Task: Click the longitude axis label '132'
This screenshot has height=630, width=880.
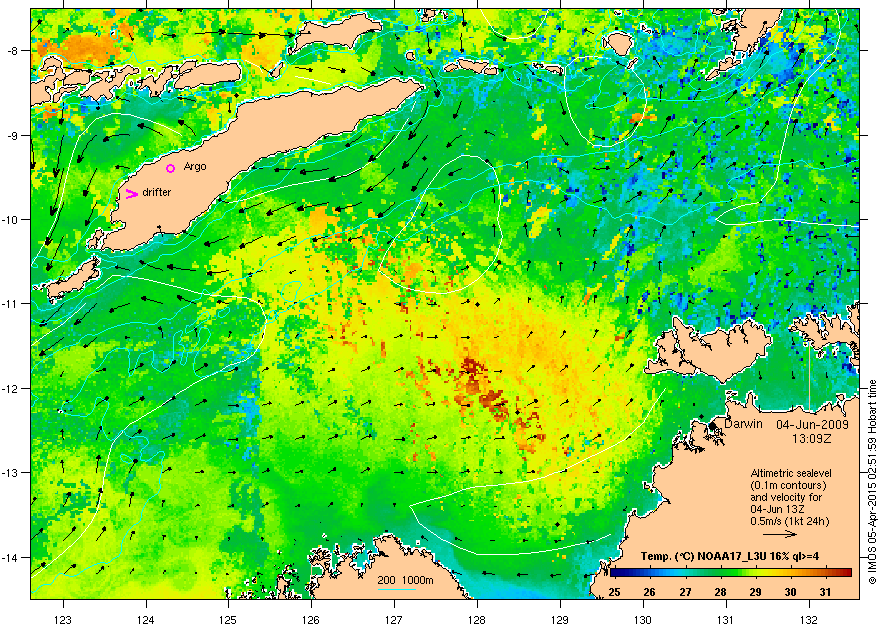Action: [x=809, y=620]
